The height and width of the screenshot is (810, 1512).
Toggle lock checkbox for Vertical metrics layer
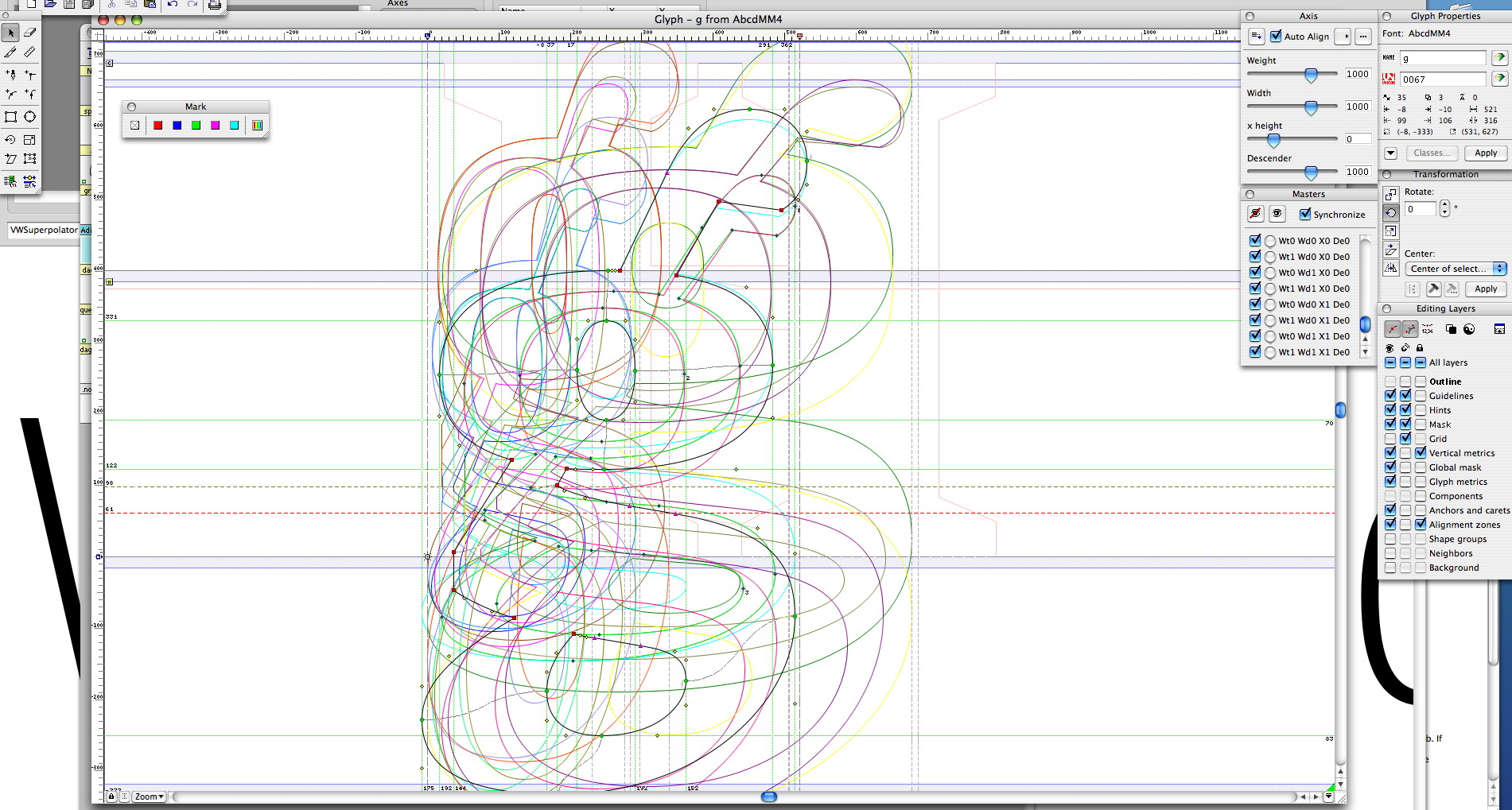(x=1421, y=452)
